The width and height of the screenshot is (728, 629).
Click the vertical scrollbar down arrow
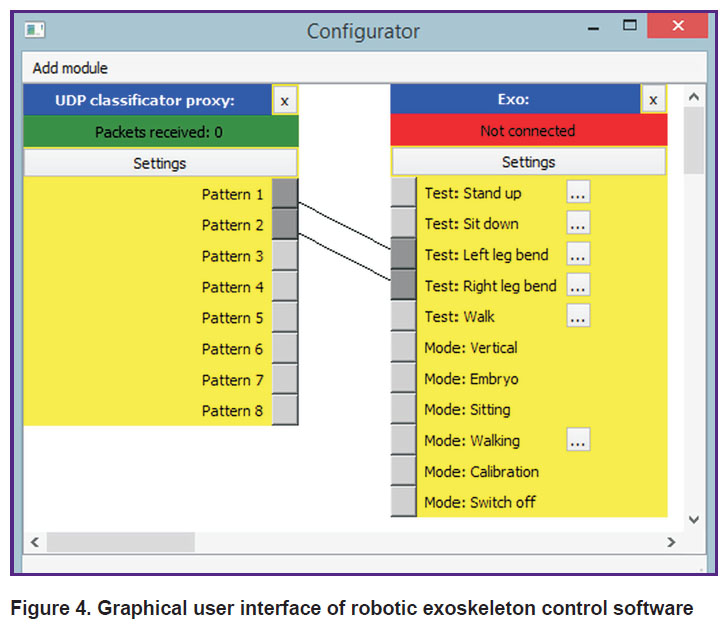pyautogui.click(x=694, y=519)
